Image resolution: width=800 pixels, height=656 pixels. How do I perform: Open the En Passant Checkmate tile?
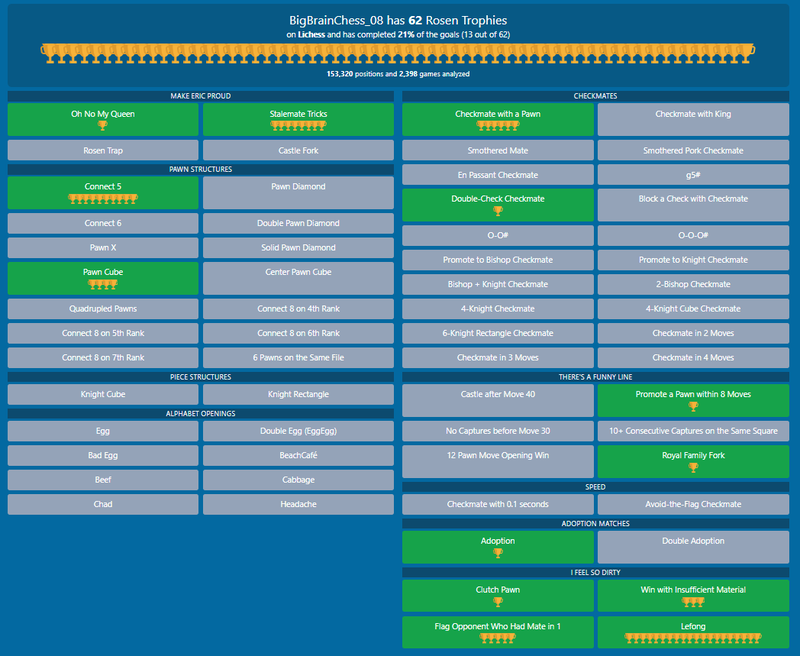pyautogui.click(x=498, y=175)
